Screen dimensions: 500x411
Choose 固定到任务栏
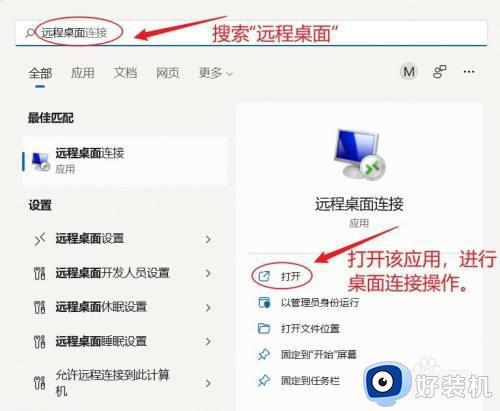(x=310, y=380)
